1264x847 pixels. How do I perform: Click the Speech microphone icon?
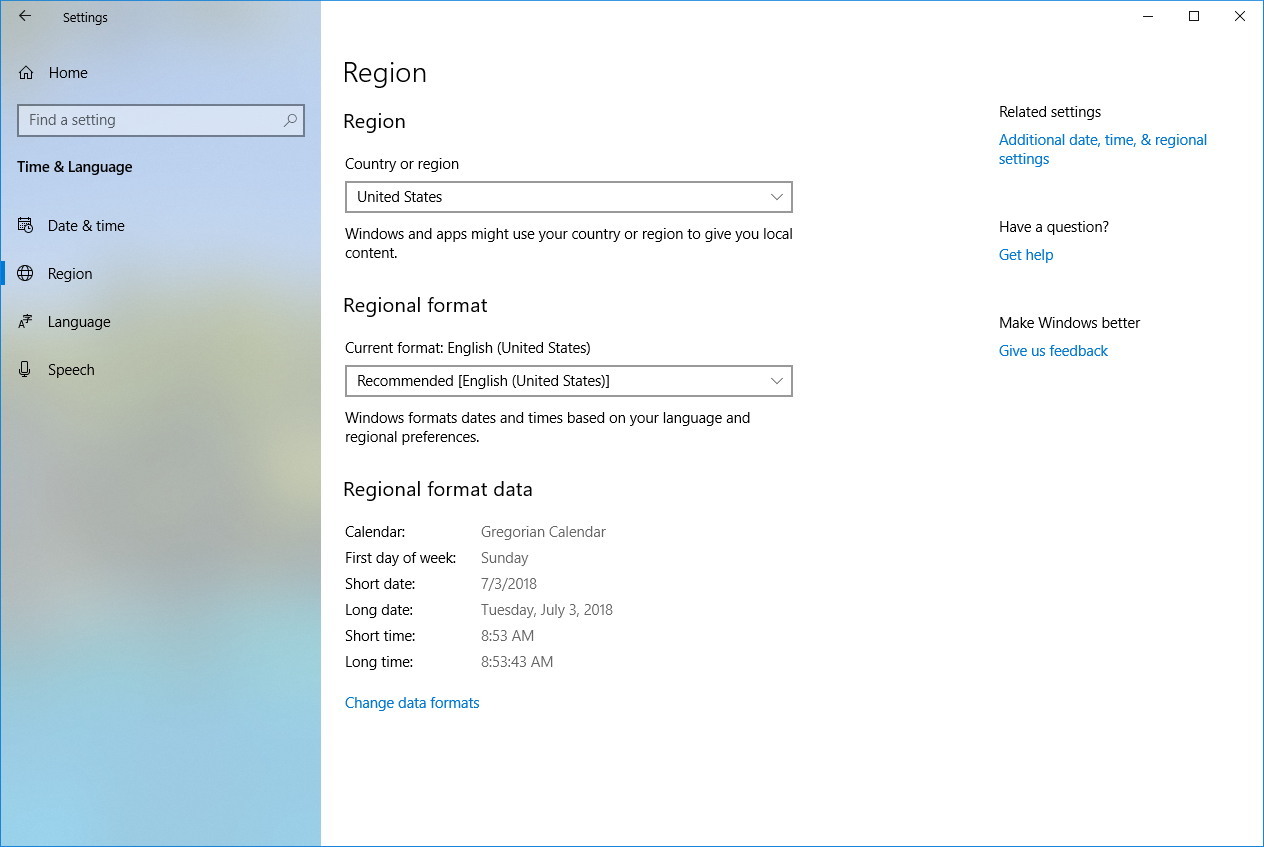tap(26, 370)
